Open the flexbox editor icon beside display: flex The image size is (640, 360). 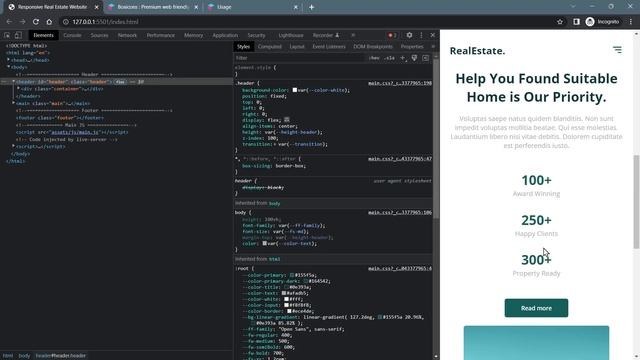[x=287, y=120]
